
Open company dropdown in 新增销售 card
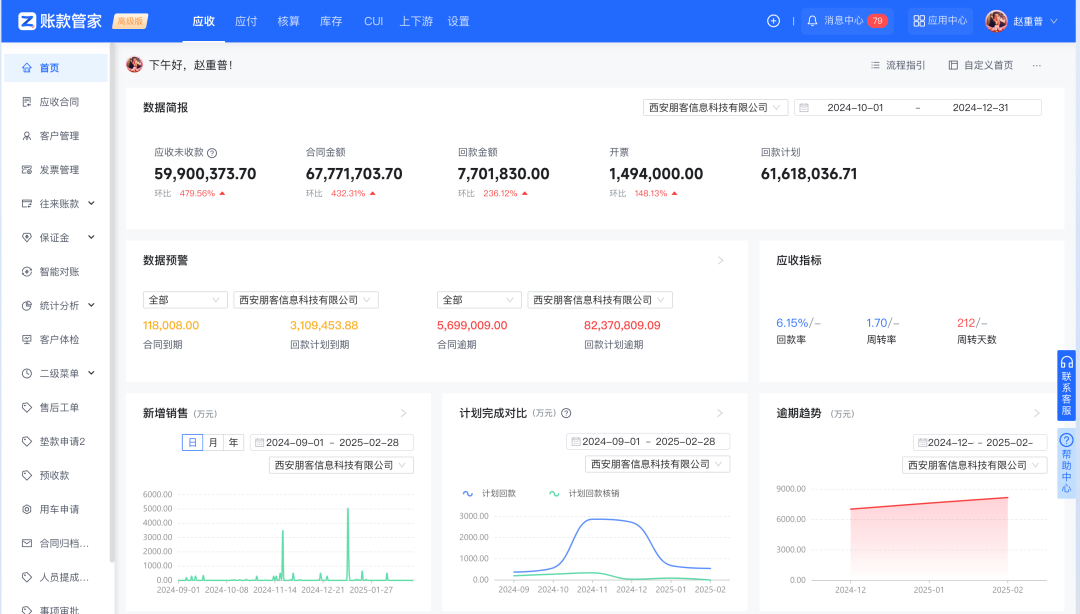[341, 465]
